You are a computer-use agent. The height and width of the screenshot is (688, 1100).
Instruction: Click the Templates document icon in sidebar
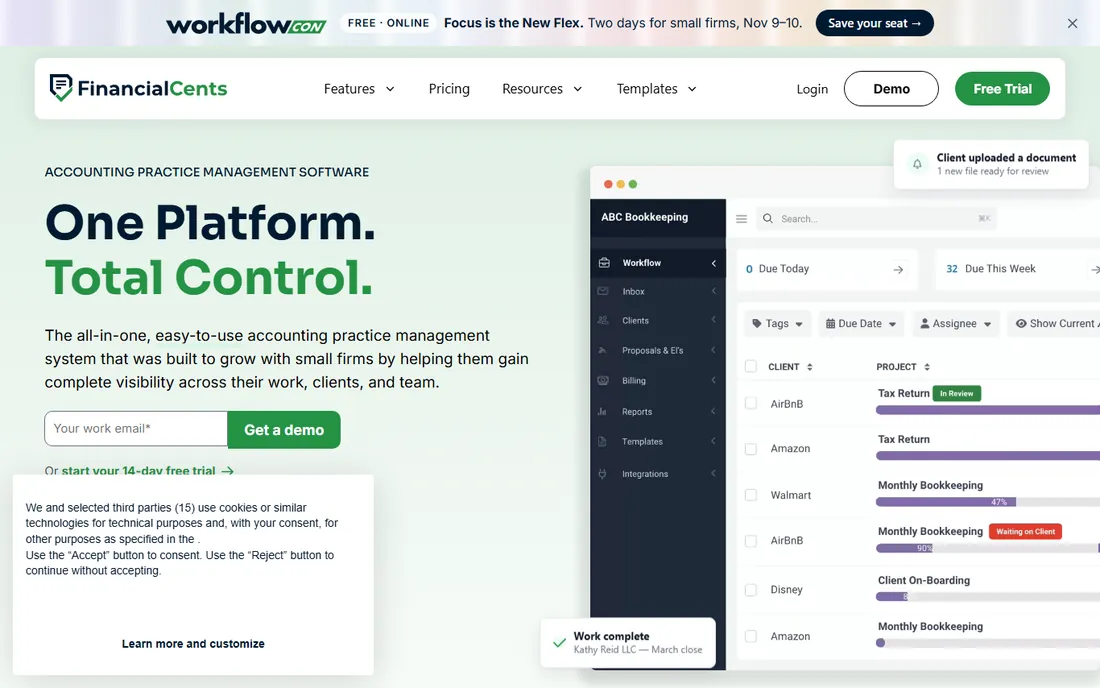[x=602, y=442]
